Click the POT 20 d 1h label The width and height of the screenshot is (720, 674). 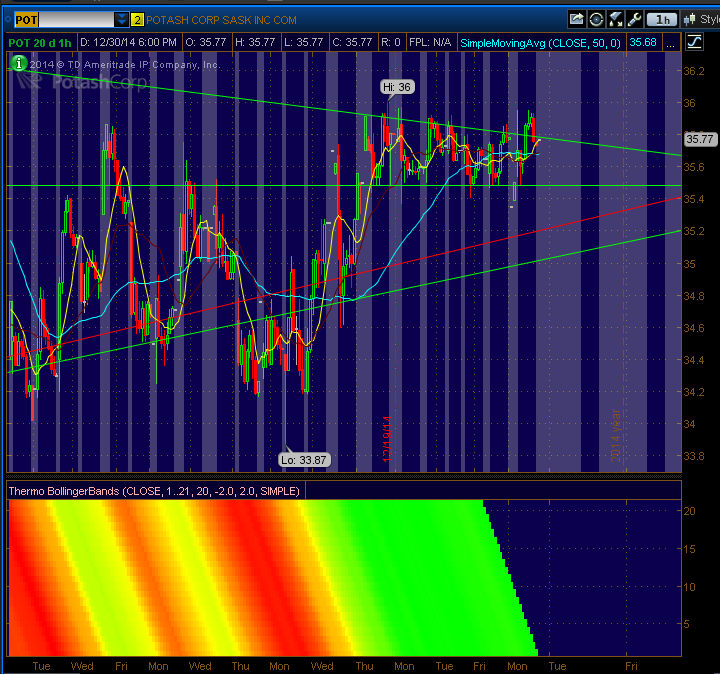40,43
